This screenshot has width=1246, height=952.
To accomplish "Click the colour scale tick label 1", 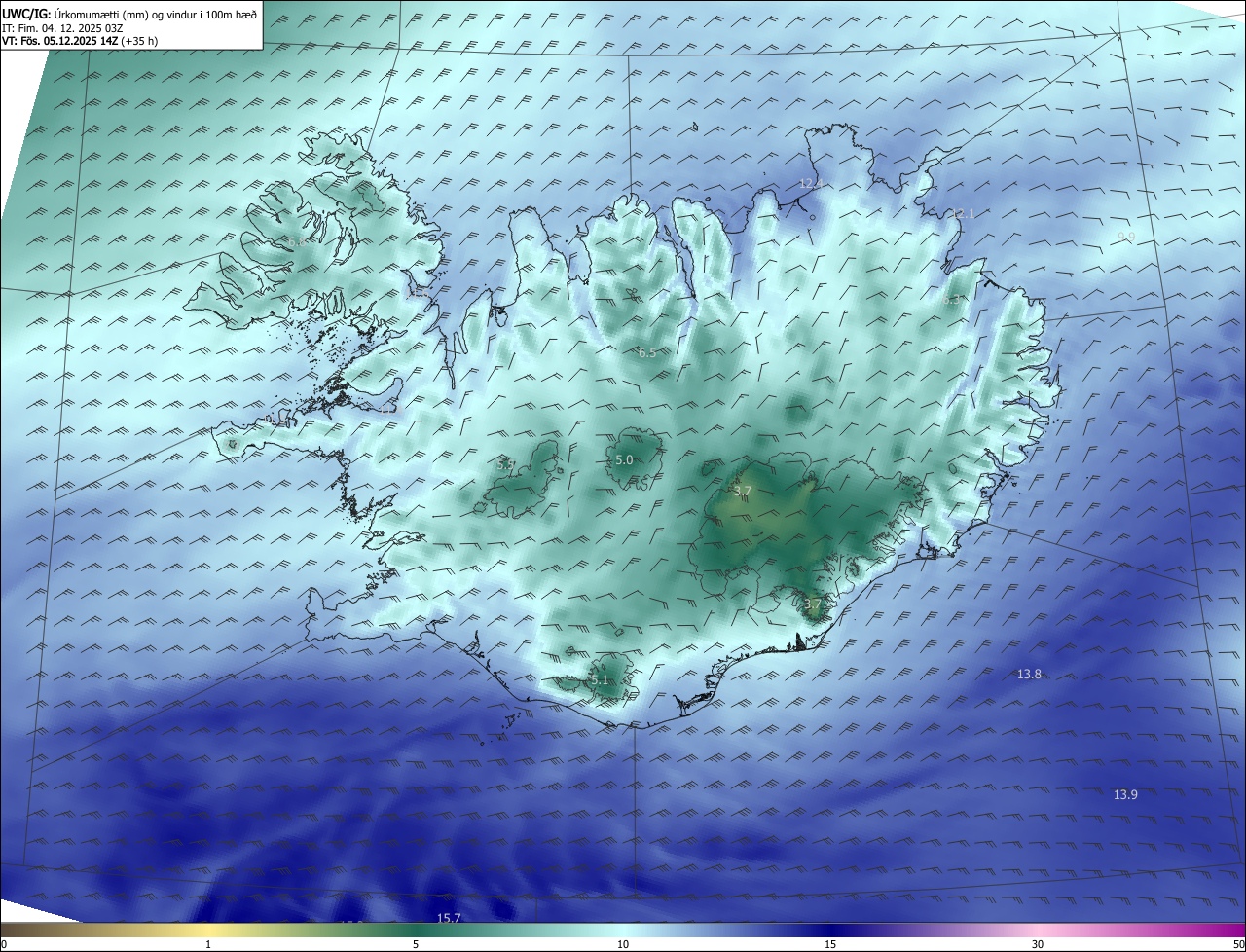I will click(208, 944).
